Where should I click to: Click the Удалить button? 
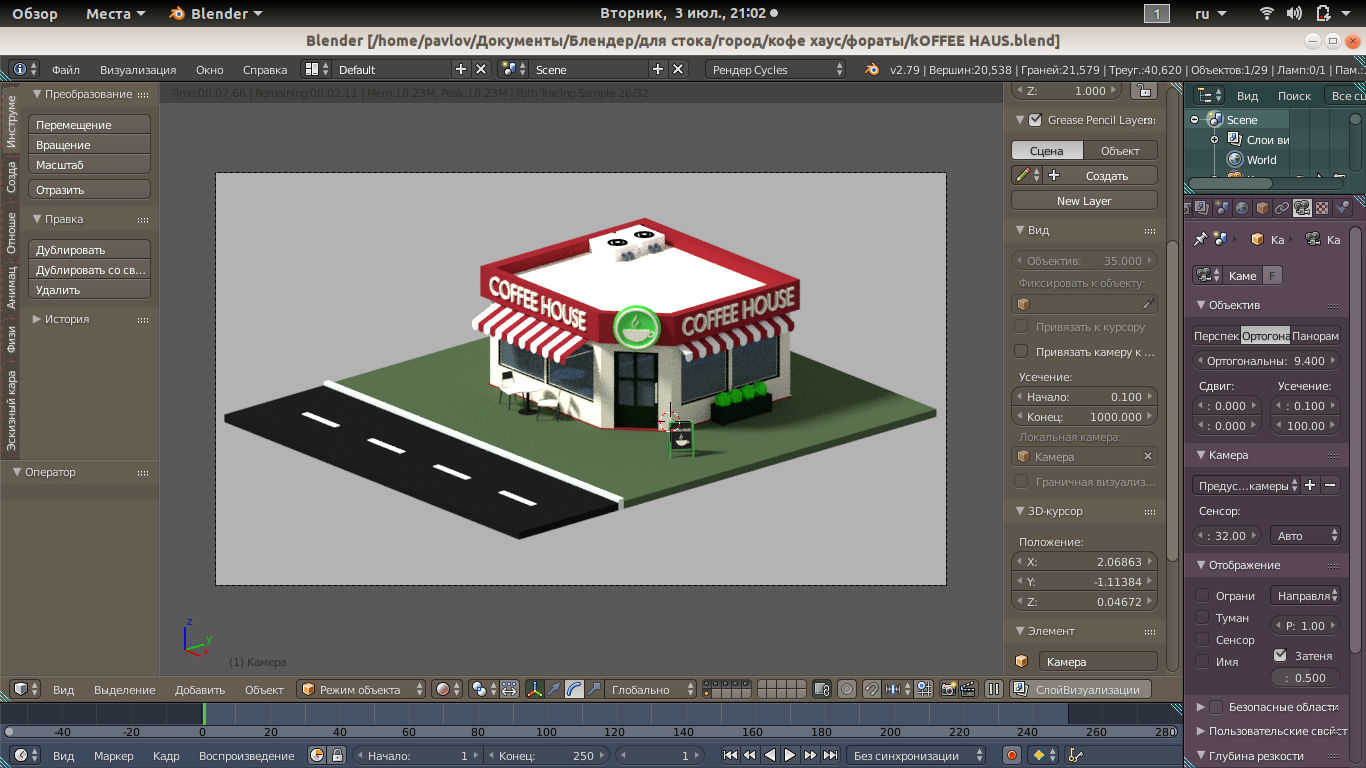89,290
